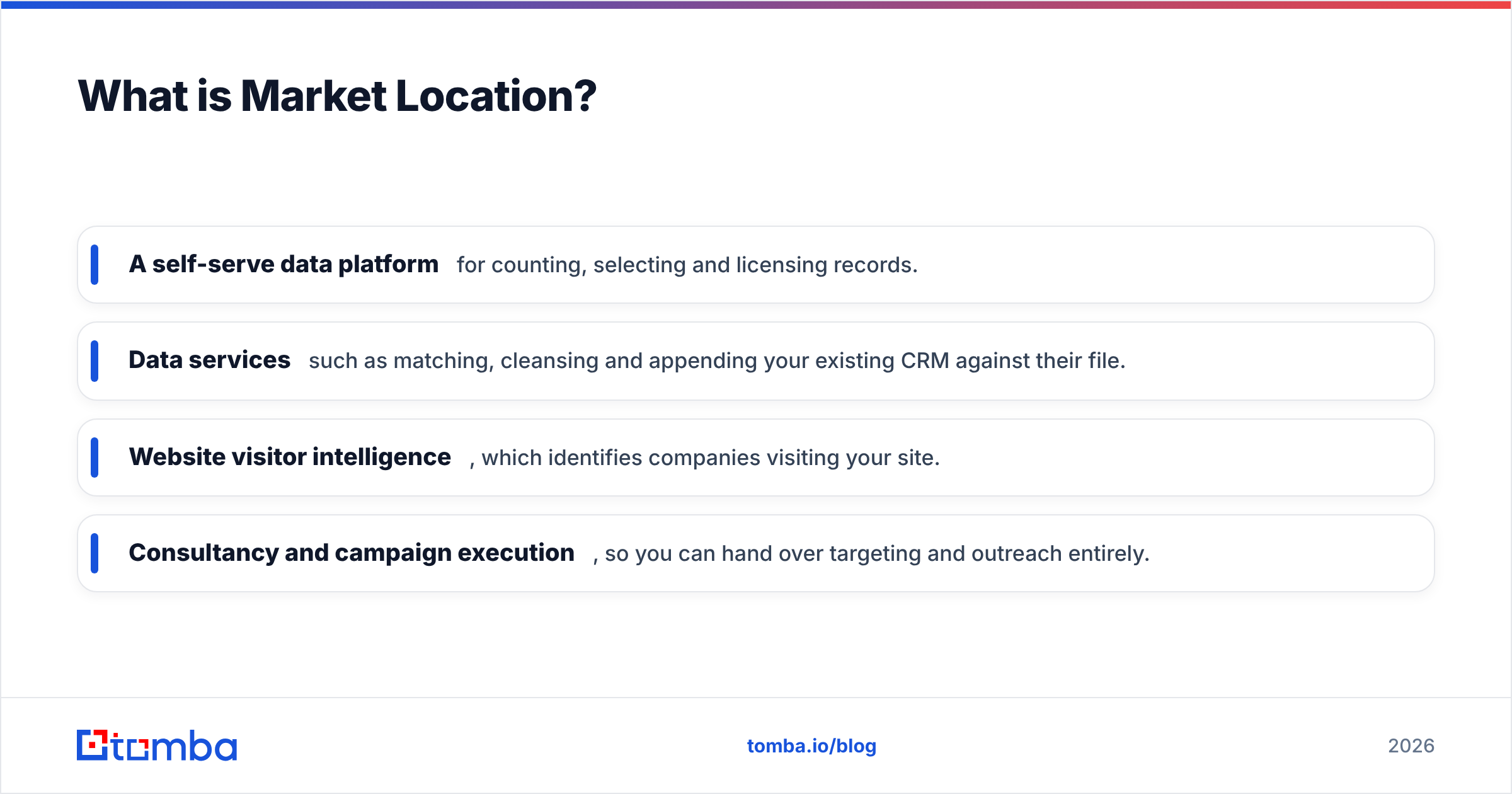Select 'A self-serve data platform' bold text
The height and width of the screenshot is (794, 1512).
283,264
